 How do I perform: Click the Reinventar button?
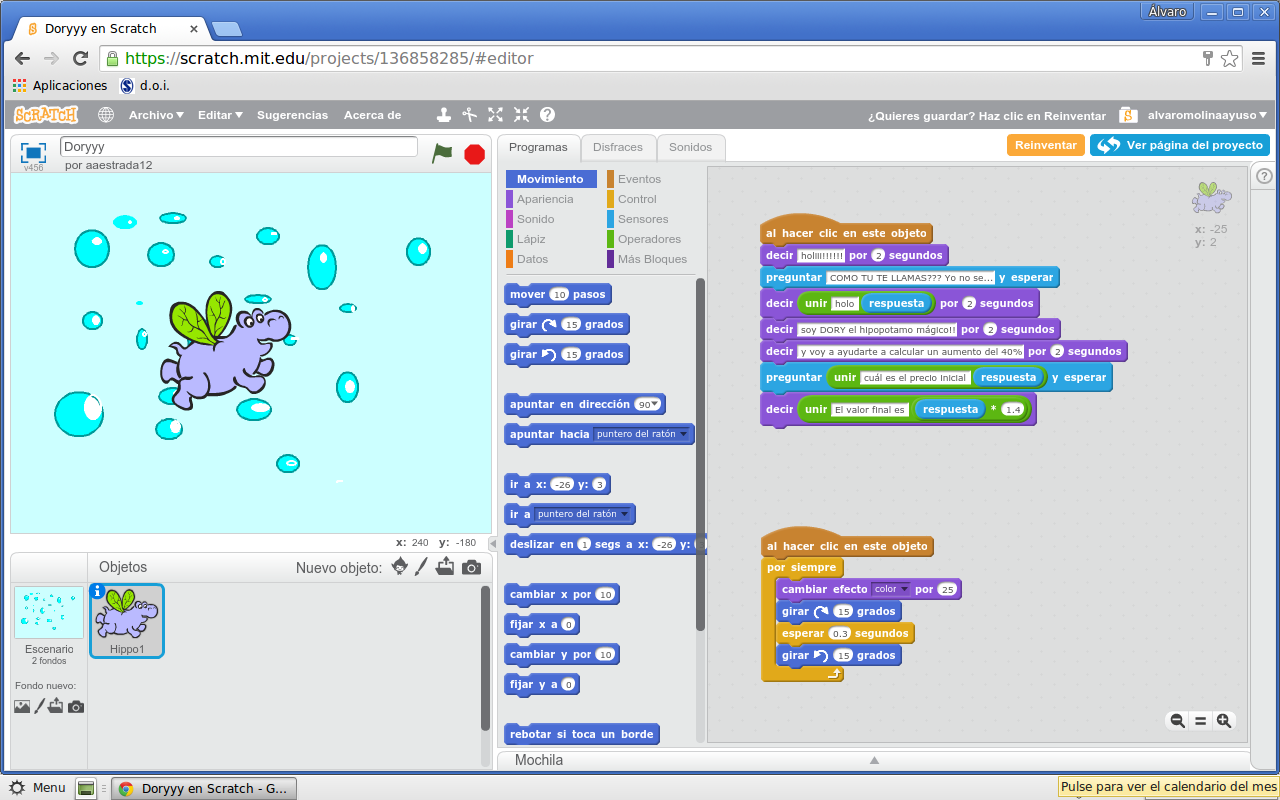pos(1045,144)
